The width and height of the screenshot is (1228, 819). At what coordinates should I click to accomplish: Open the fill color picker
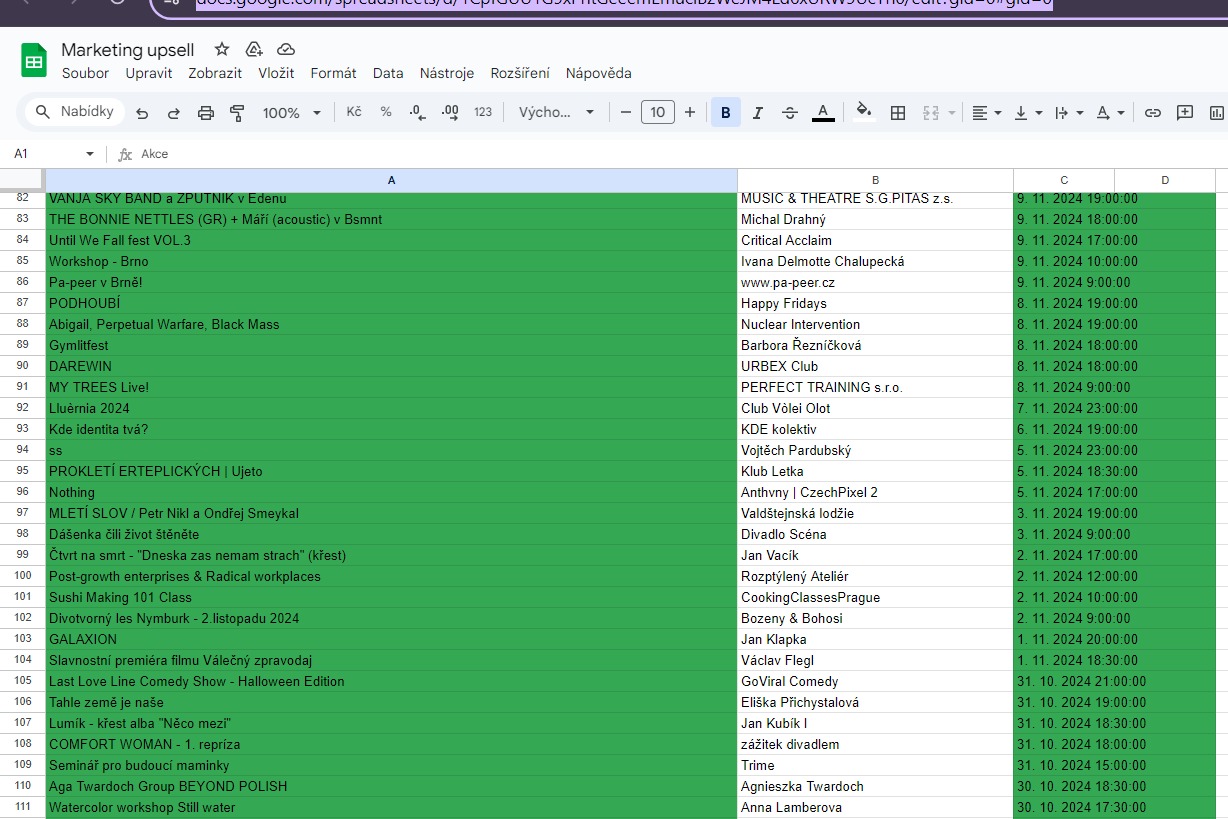864,113
